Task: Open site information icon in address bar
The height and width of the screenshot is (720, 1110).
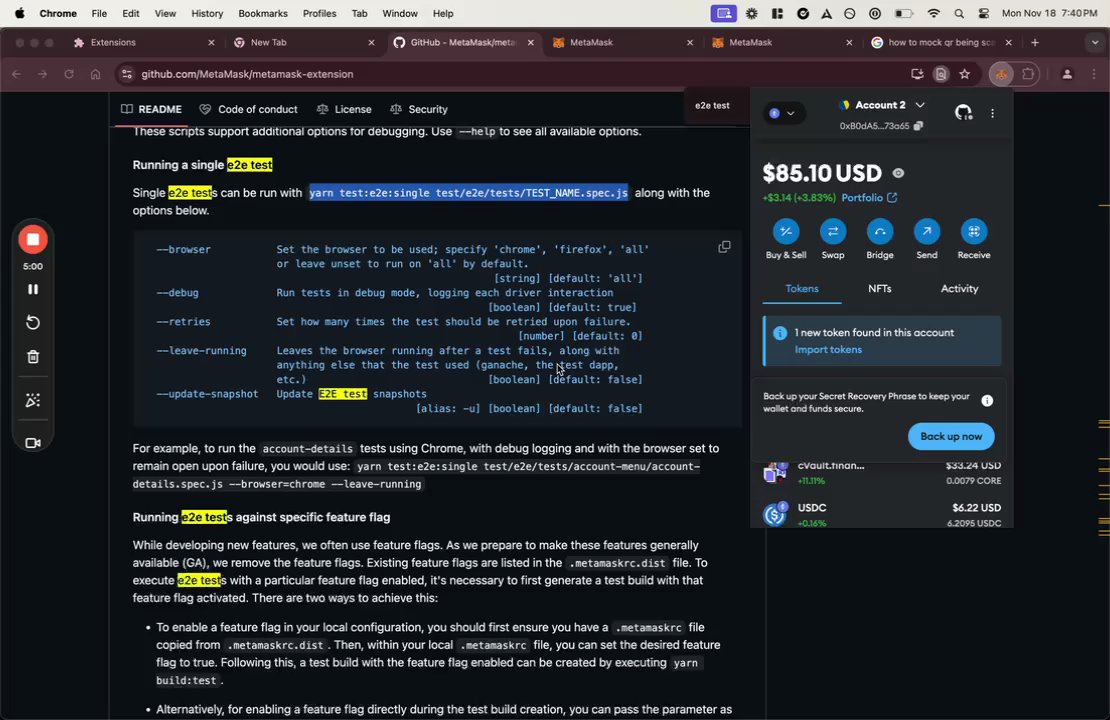Action: 127,74
